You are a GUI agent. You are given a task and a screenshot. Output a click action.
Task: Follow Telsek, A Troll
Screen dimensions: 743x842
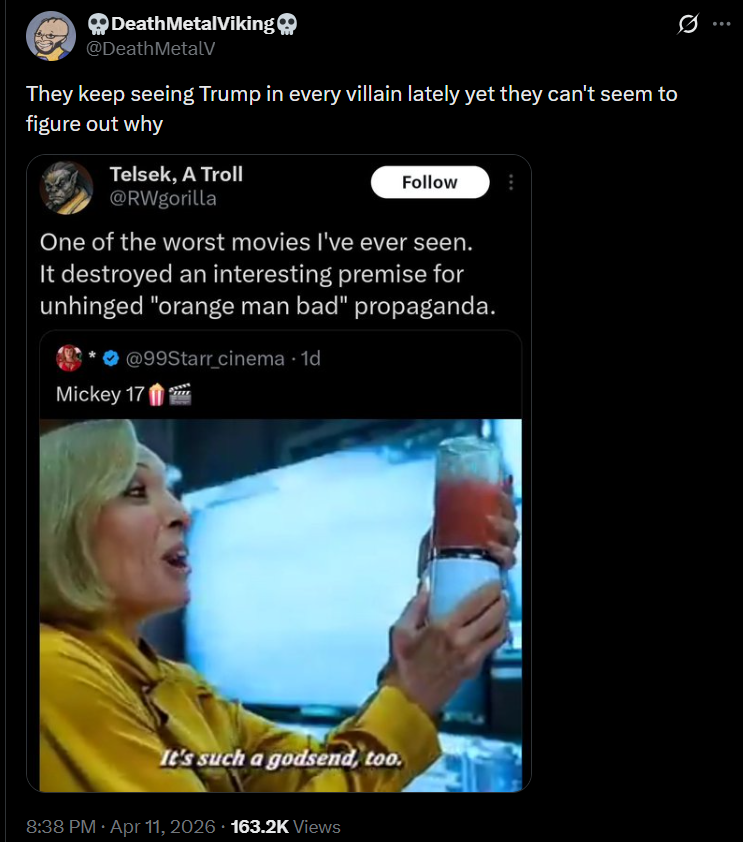pyautogui.click(x=430, y=182)
